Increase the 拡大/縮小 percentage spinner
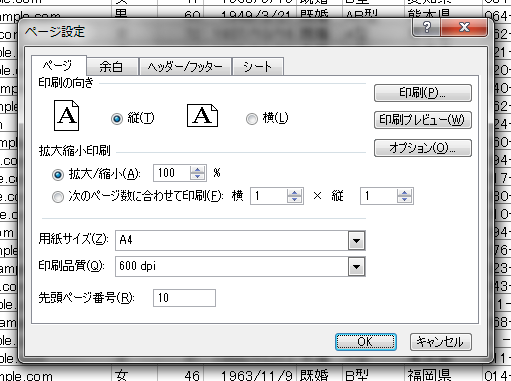Viewport: 511px width, 381px height. click(x=197, y=169)
